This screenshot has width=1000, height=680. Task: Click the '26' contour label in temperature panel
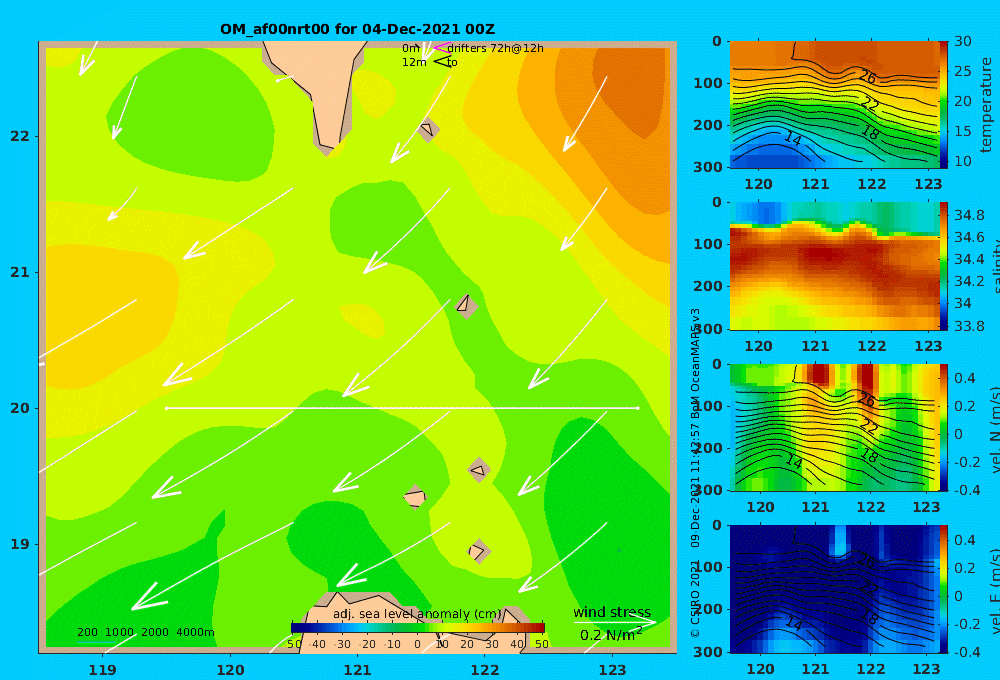(x=867, y=77)
